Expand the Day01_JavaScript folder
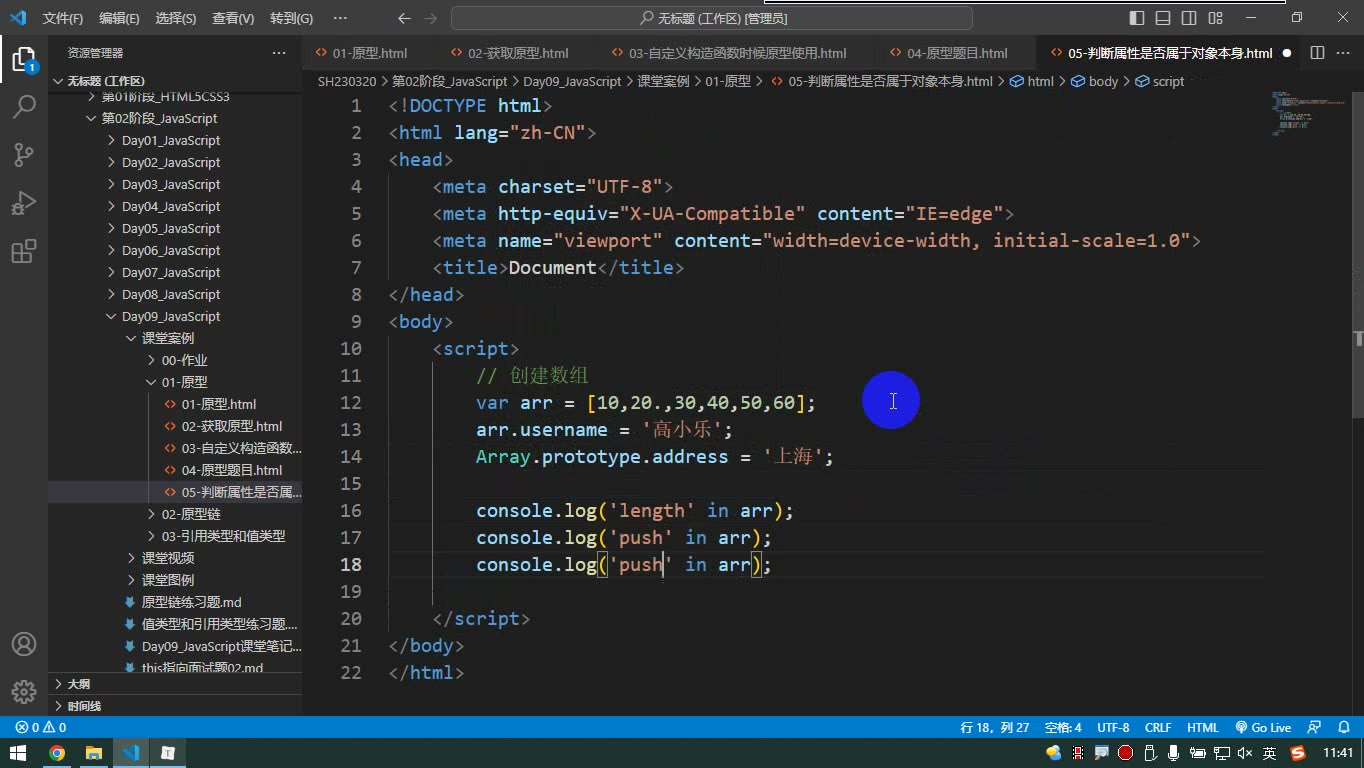Viewport: 1364px width, 768px height. (x=171, y=140)
